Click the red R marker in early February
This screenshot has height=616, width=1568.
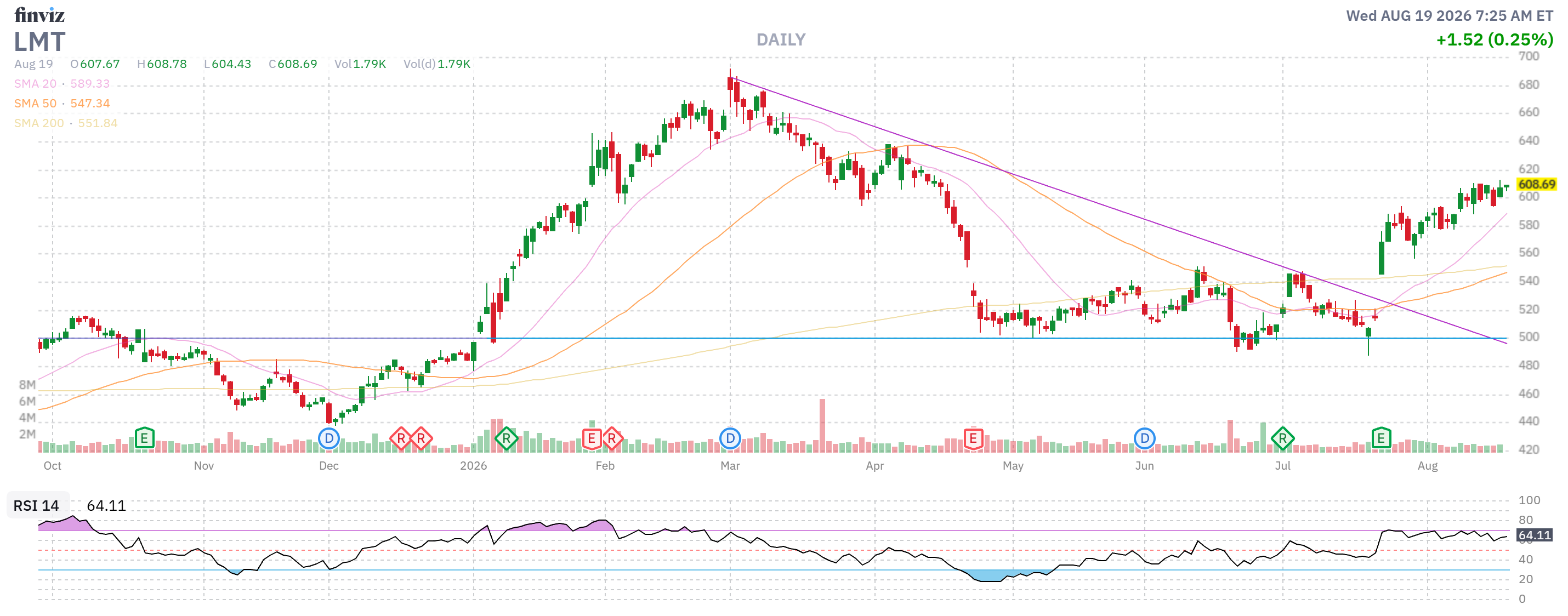pos(612,438)
